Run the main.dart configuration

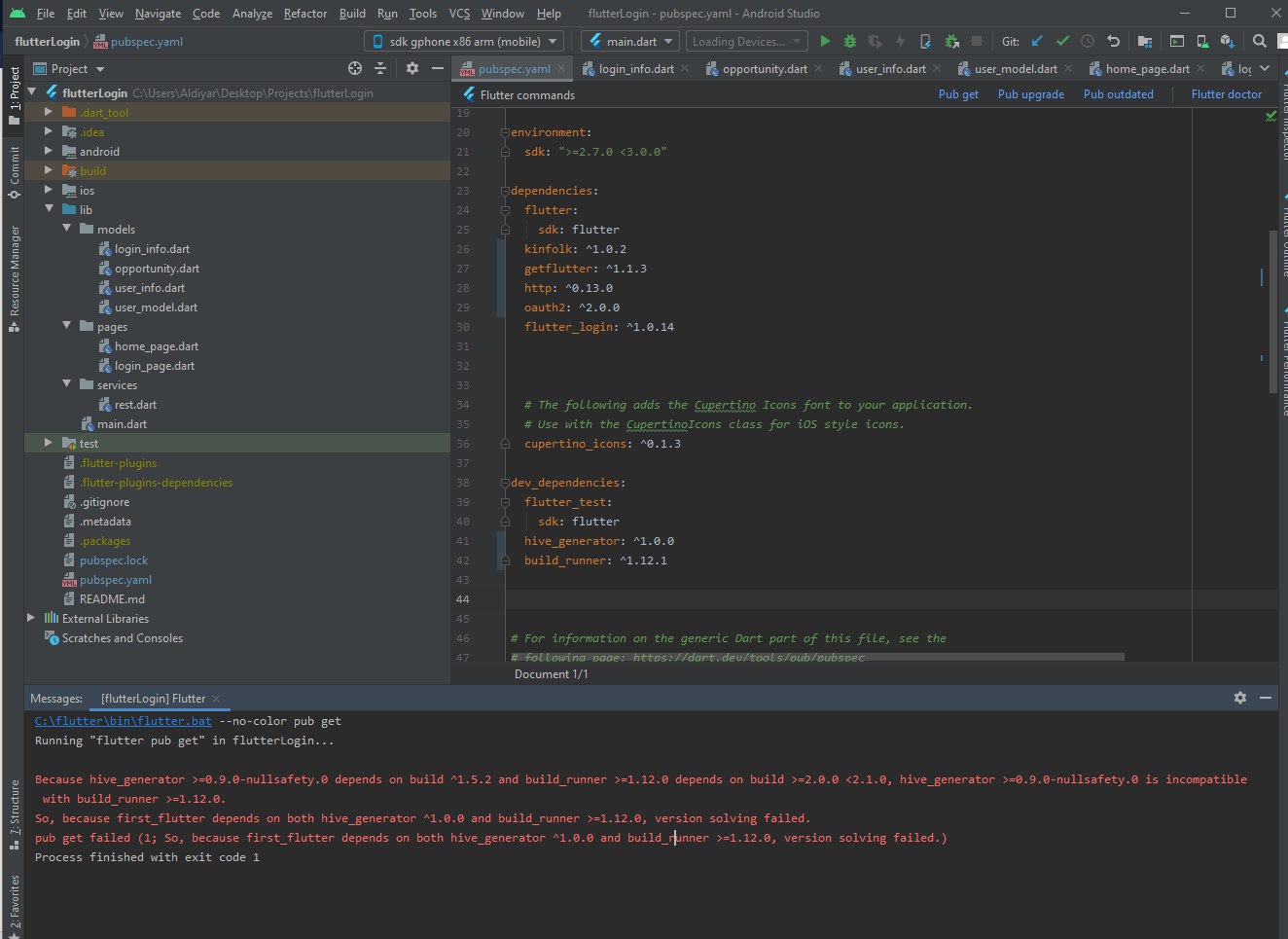click(x=825, y=41)
